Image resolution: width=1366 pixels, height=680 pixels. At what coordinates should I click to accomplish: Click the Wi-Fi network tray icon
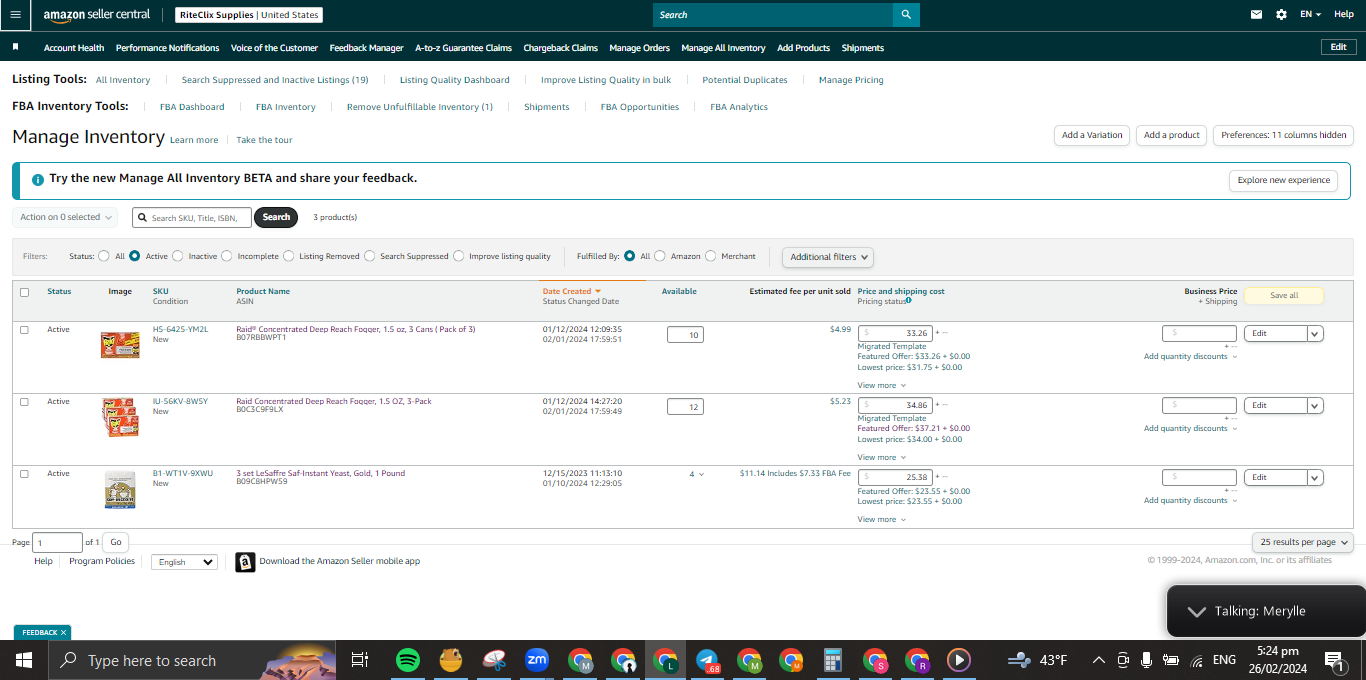click(x=1197, y=661)
